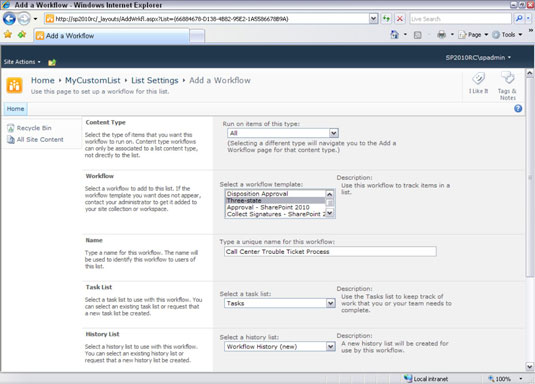Viewport: 535px width, 384px height.
Task: Open print options dropdown arrow
Action: tap(452, 34)
